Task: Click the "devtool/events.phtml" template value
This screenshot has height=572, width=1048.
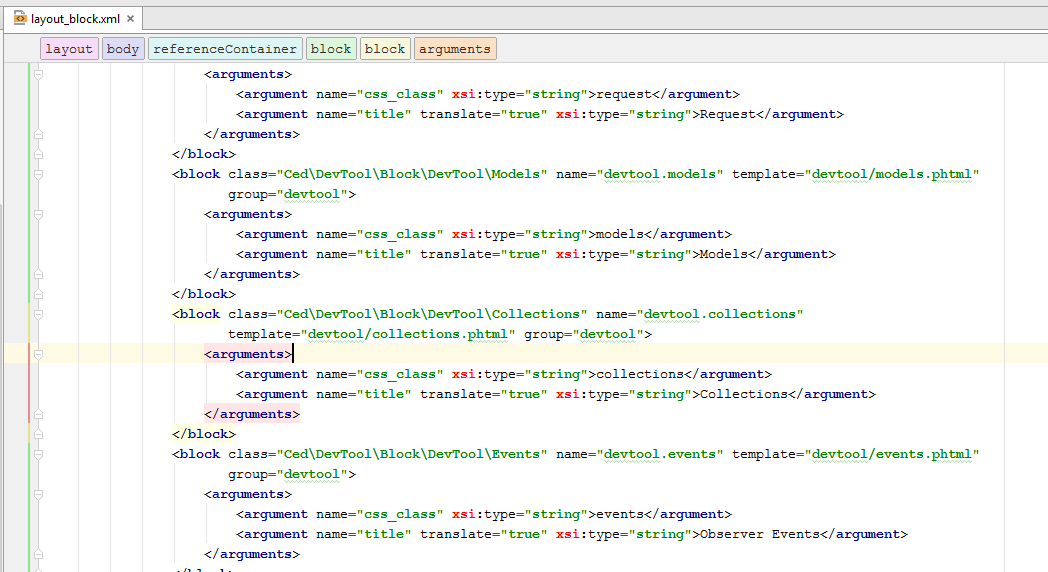Action: [x=892, y=454]
